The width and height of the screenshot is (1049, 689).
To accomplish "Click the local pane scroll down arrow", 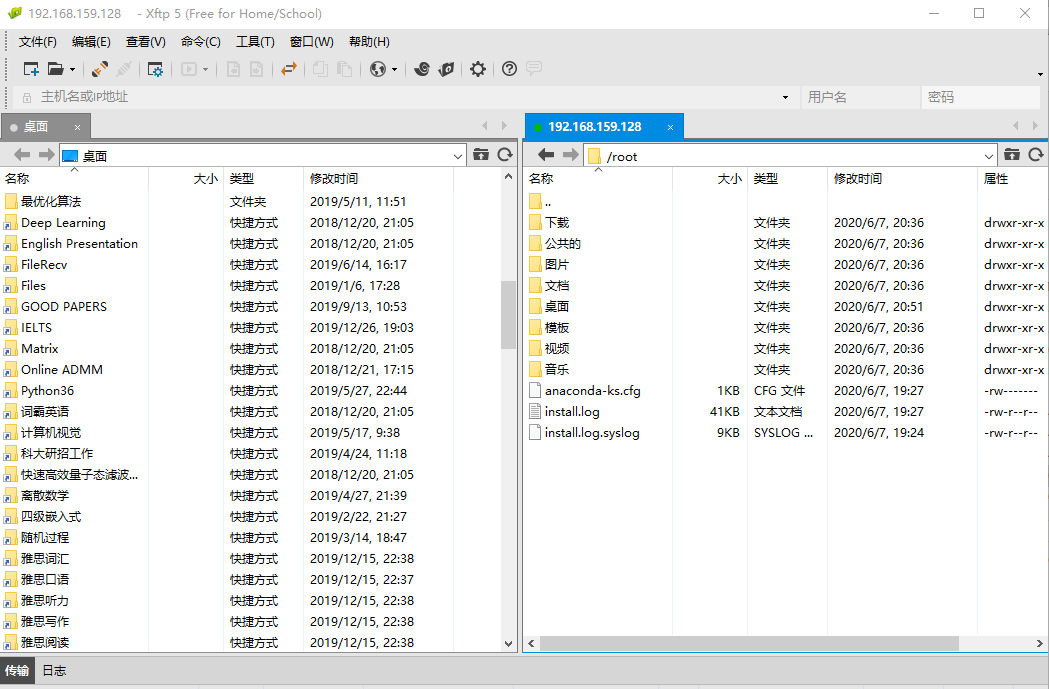I will coord(508,644).
